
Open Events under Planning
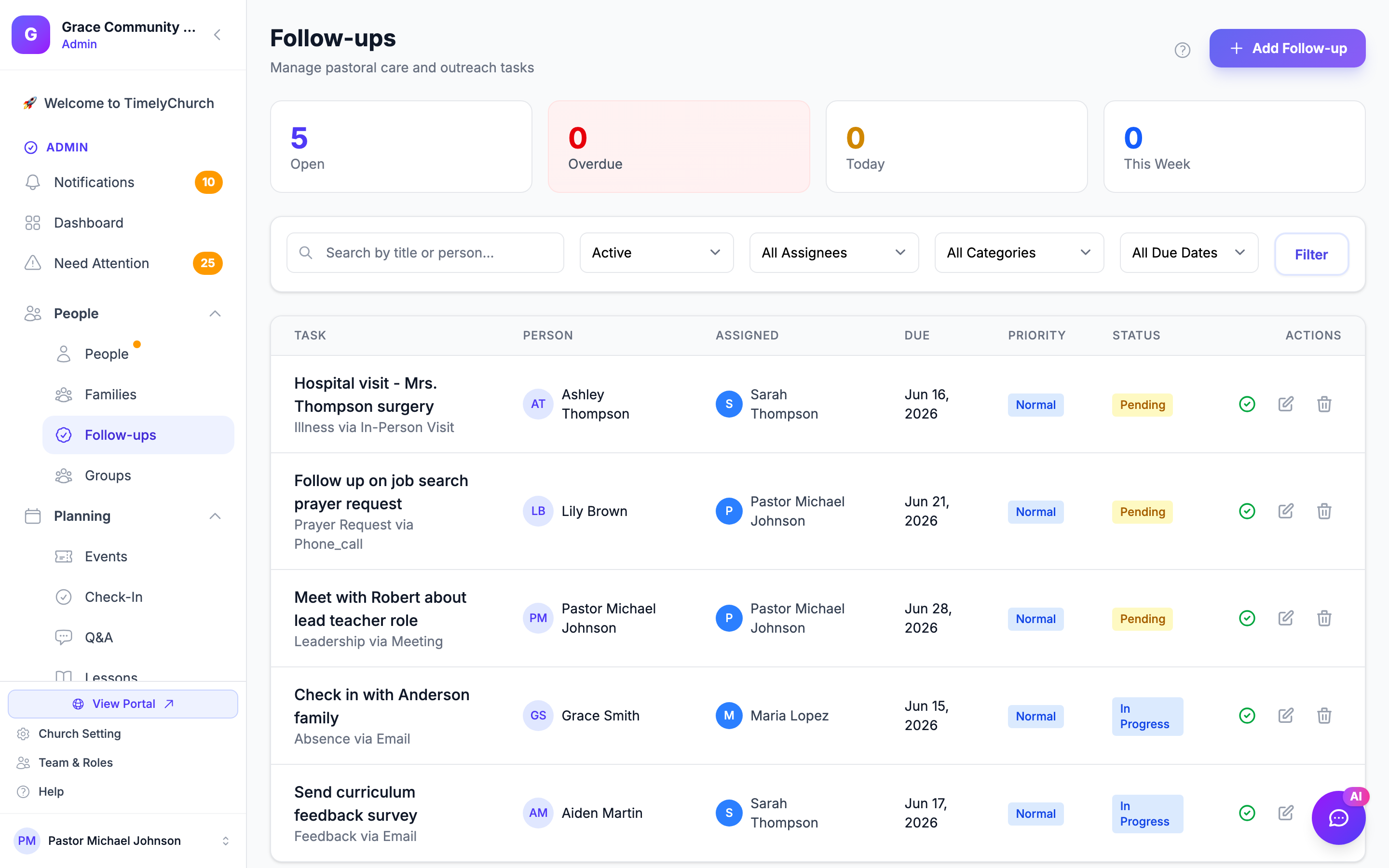(138, 556)
